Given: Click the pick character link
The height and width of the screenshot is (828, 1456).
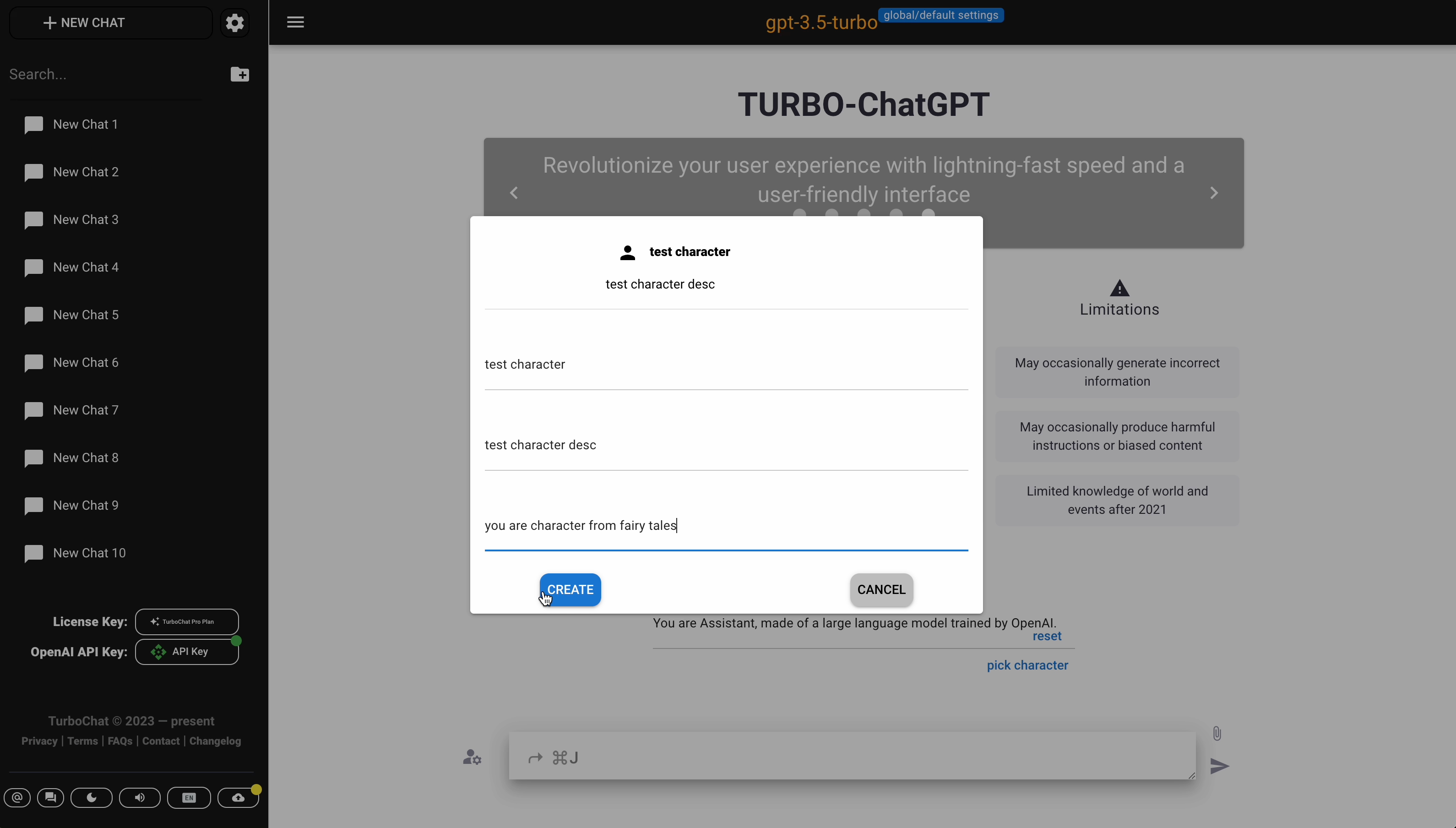Looking at the screenshot, I should 1027,665.
